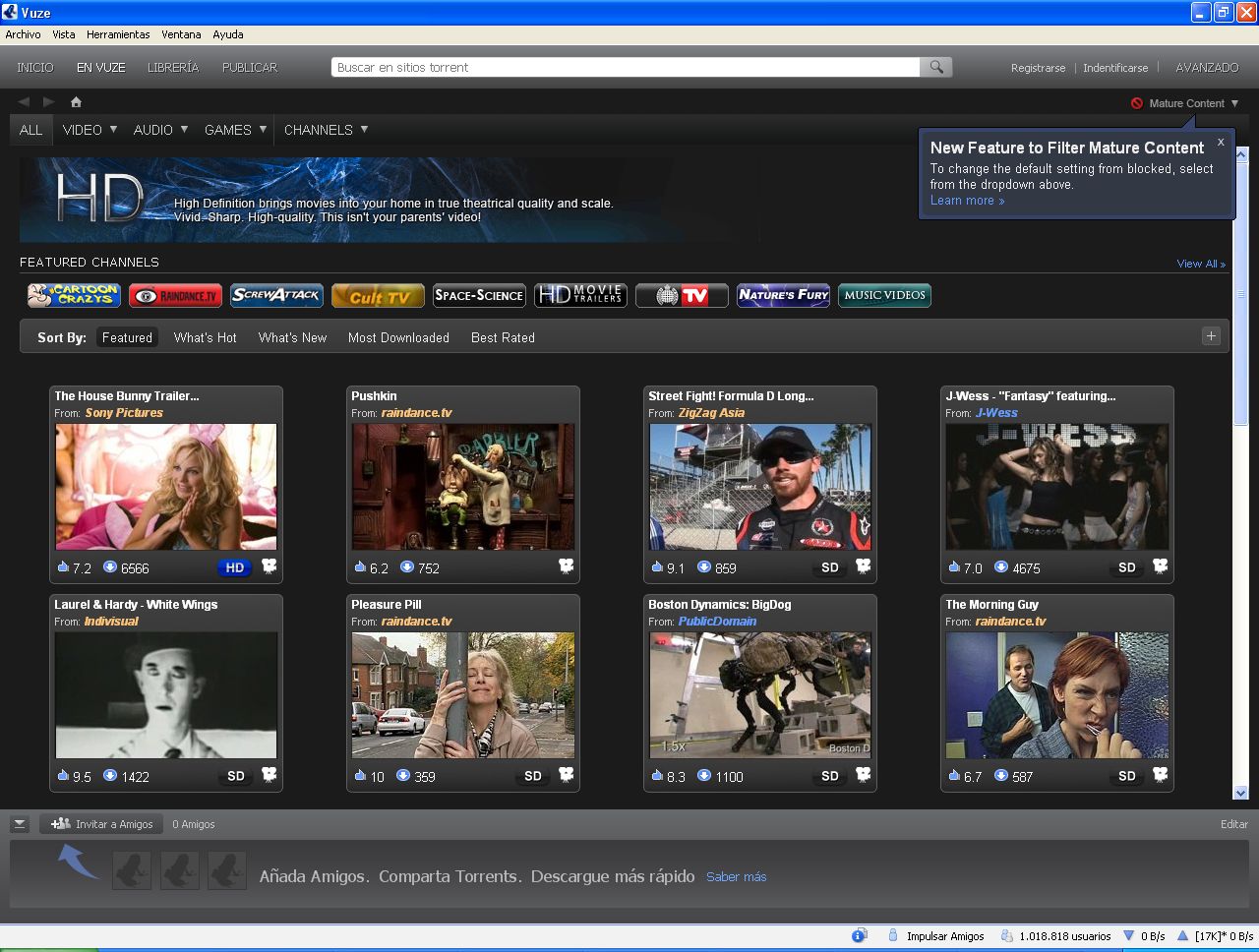The image size is (1259, 952).
Task: Sort by Best Rated
Action: click(503, 337)
